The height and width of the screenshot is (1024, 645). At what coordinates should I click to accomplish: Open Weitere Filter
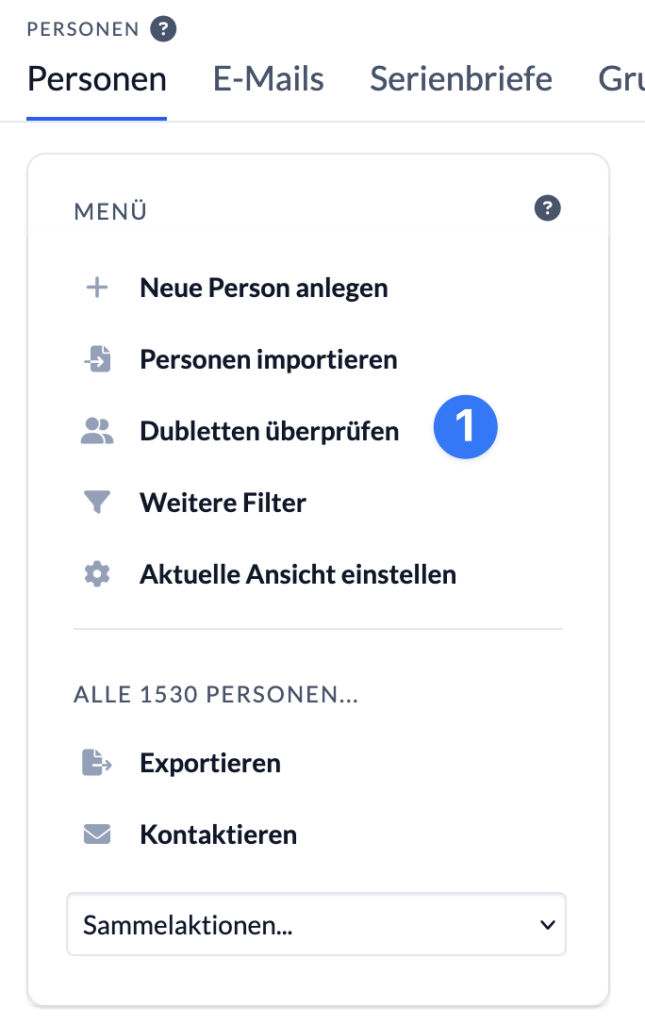tap(220, 502)
